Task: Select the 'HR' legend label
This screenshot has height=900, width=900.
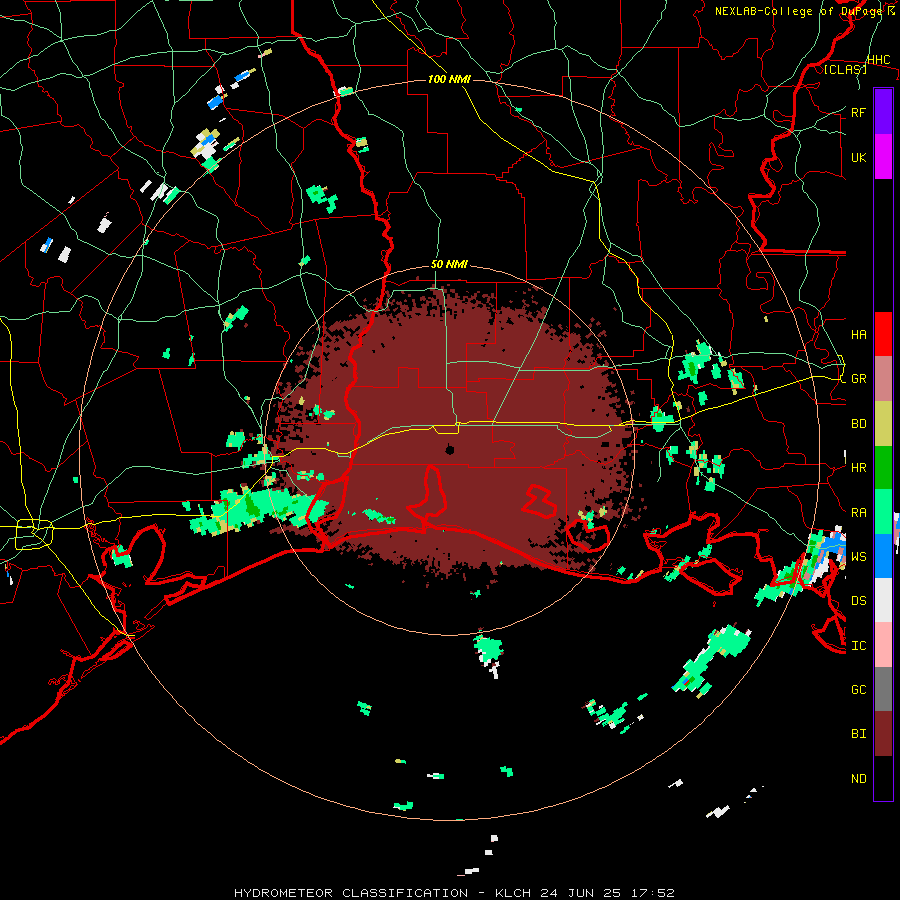Action: click(x=858, y=468)
